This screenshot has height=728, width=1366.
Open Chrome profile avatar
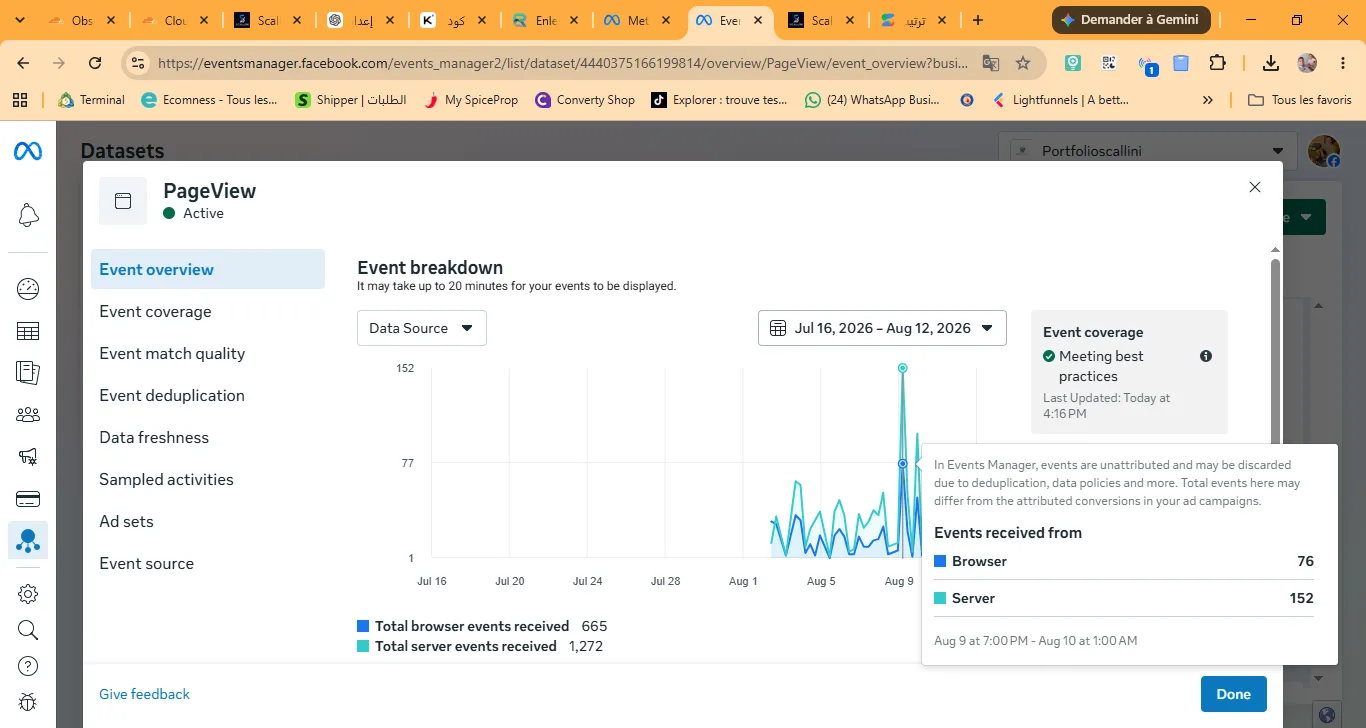1307,63
